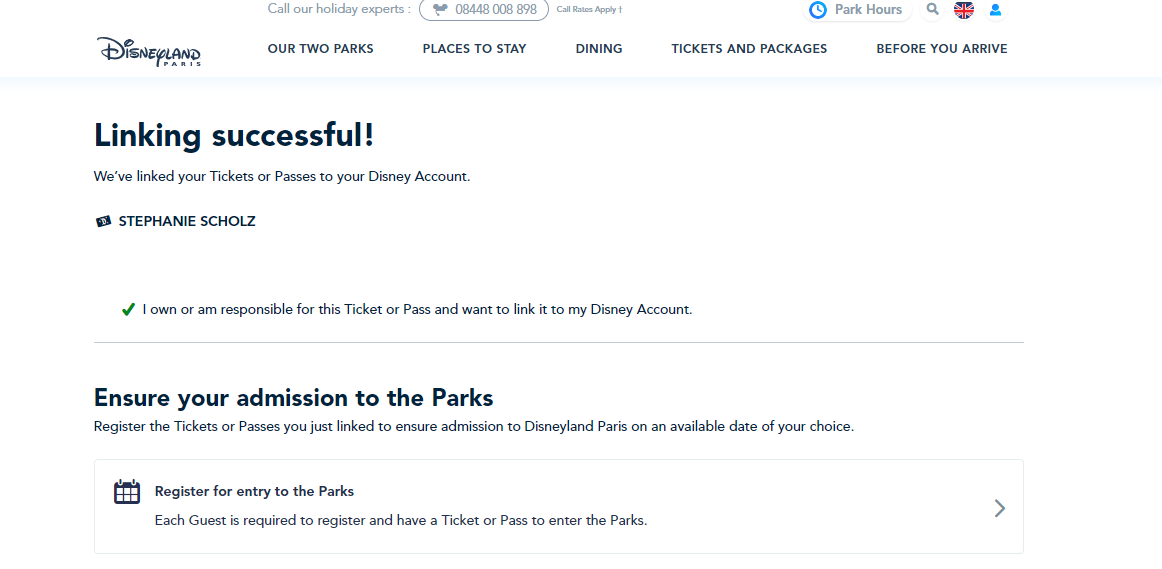Click the Stephanie Scholz ticket name
Image resolution: width=1162 pixels, height=569 pixels.
coord(187,222)
